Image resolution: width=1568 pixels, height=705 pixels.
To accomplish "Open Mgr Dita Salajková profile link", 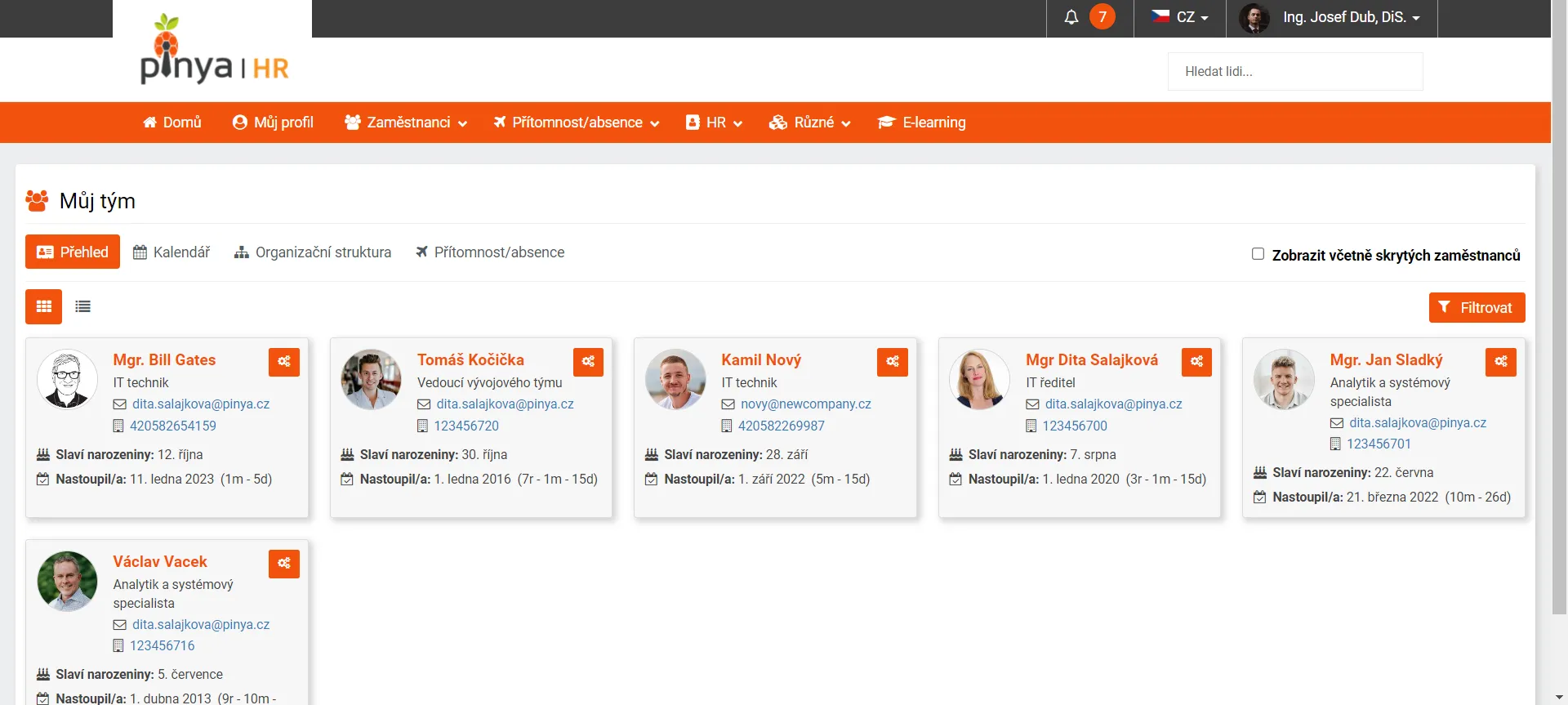I will coord(1092,360).
